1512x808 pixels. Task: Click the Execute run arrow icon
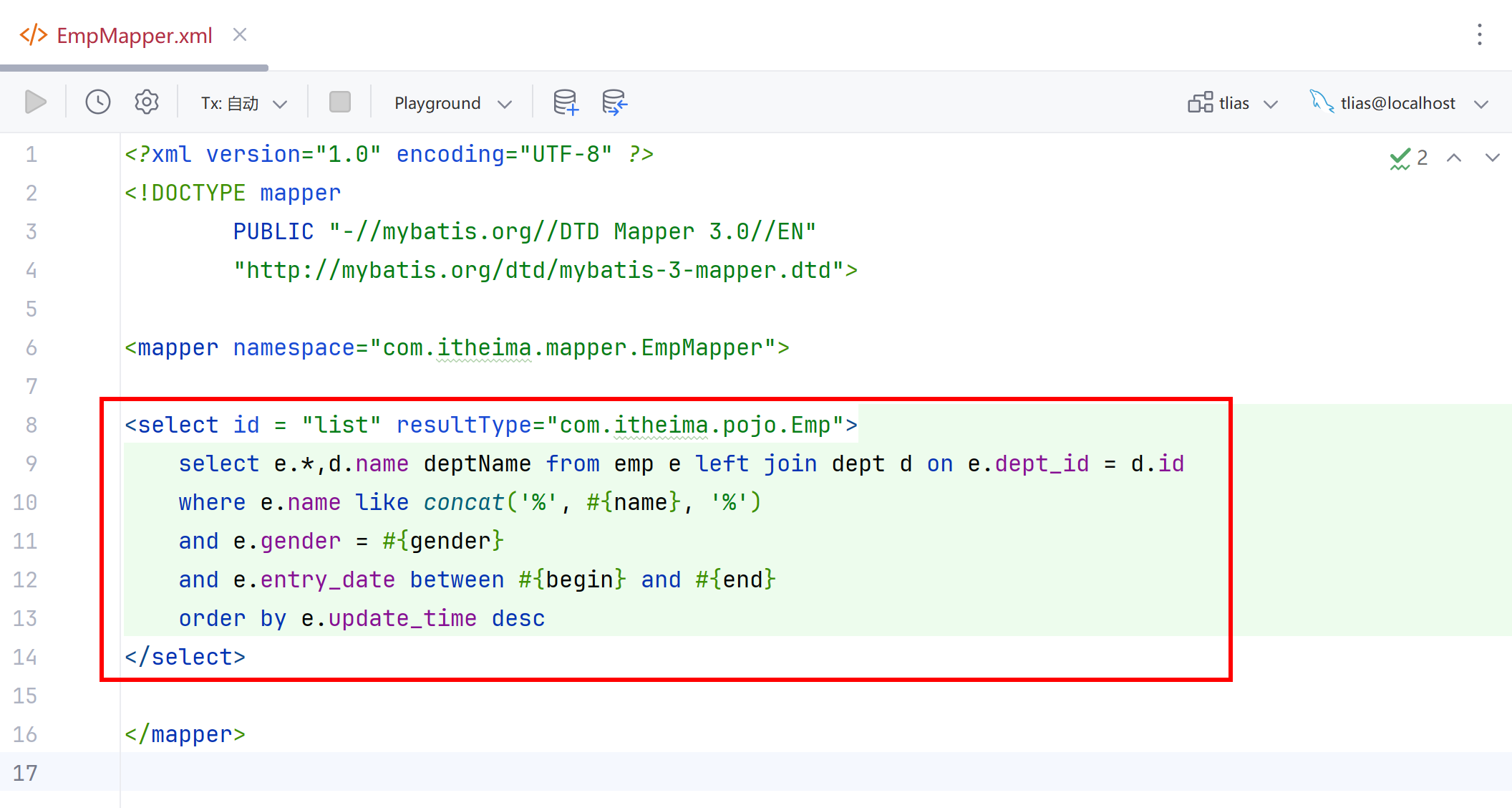(35, 102)
